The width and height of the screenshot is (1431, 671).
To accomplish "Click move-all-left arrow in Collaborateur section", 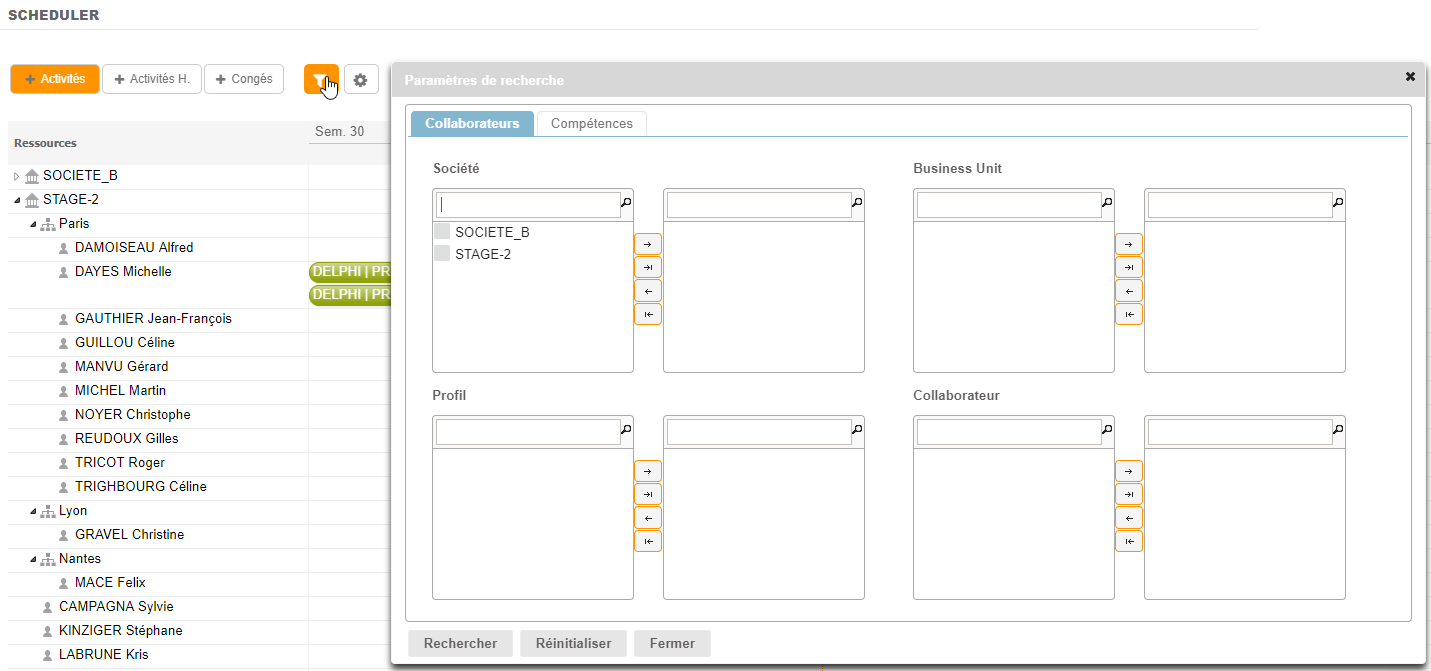I will [x=1129, y=541].
